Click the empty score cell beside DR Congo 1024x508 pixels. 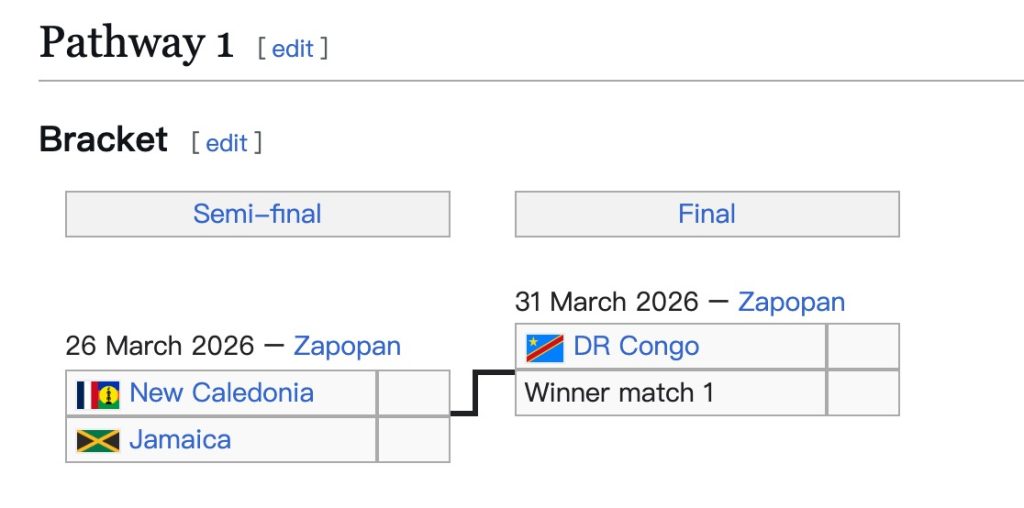point(863,347)
